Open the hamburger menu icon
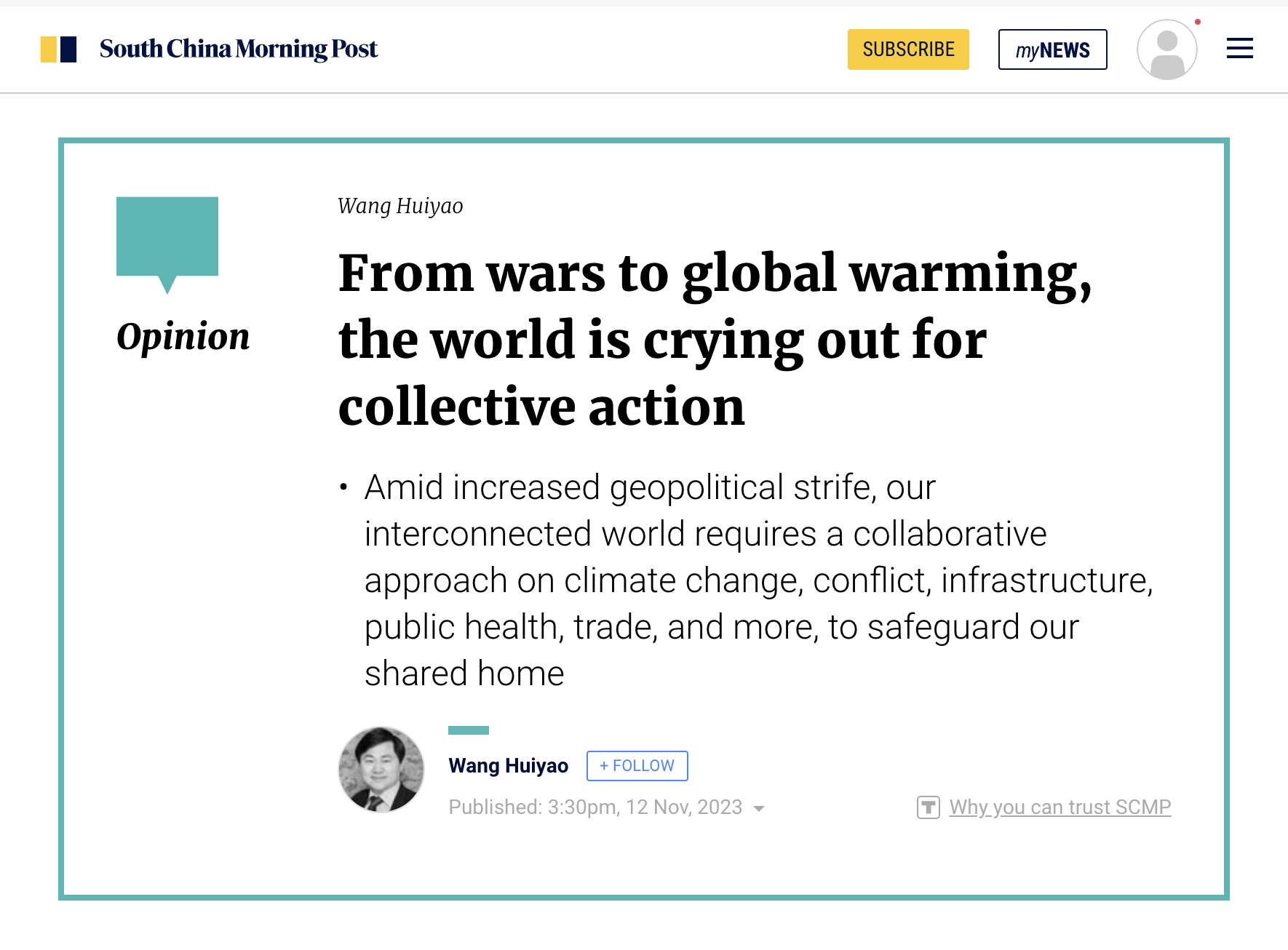Screen dimensions: 1288x950 coord(1239,49)
